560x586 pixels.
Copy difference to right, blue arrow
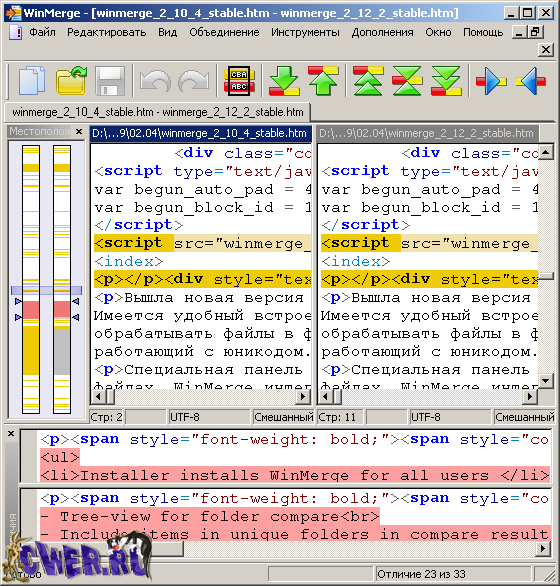coord(491,80)
